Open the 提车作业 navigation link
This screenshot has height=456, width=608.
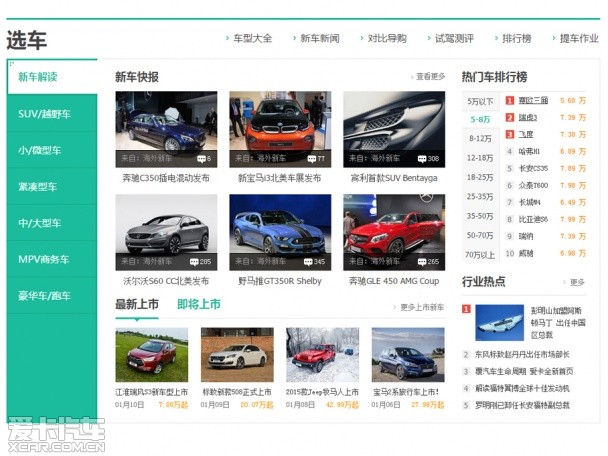point(579,38)
